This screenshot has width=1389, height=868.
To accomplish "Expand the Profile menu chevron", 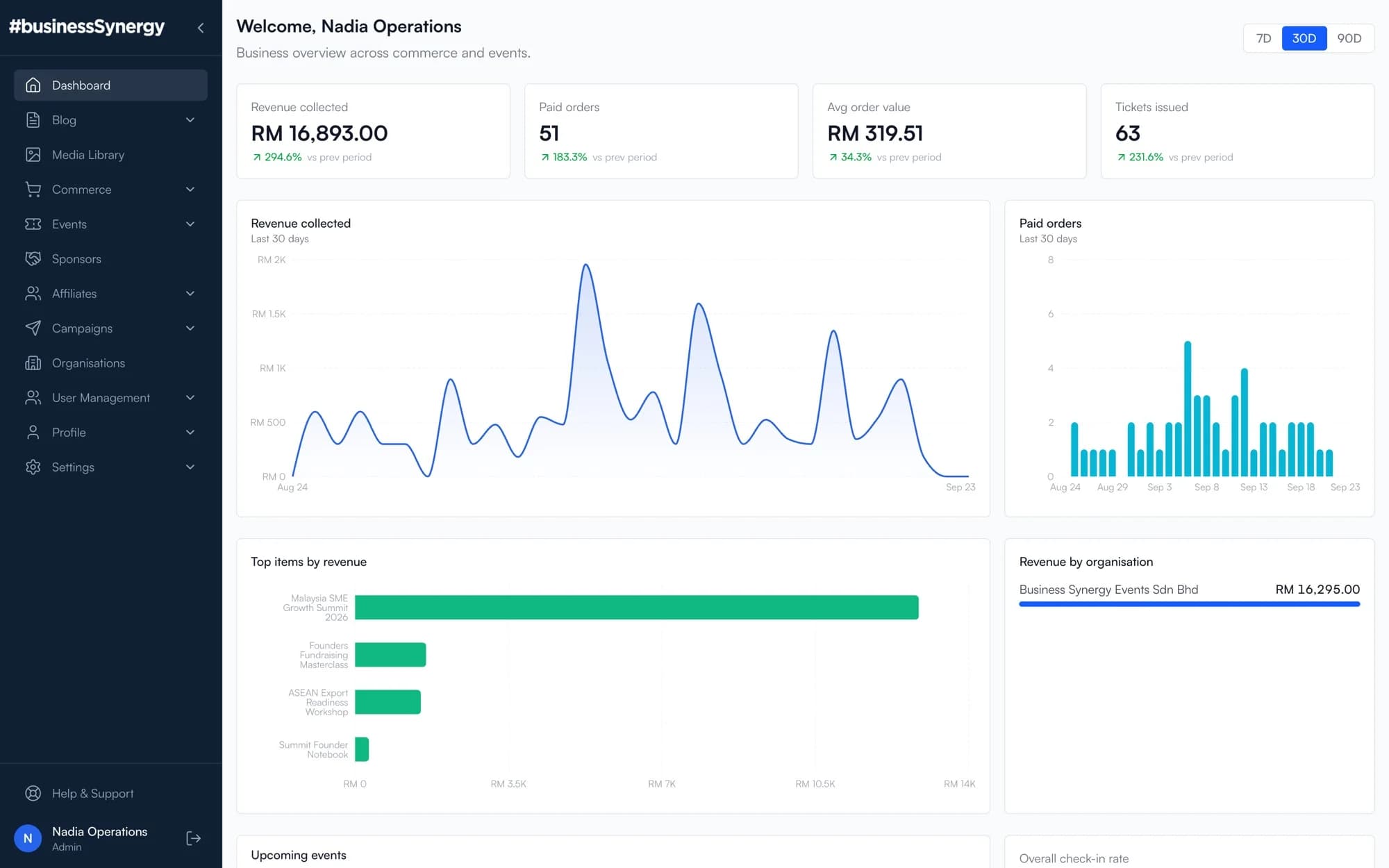I will pyautogui.click(x=190, y=432).
